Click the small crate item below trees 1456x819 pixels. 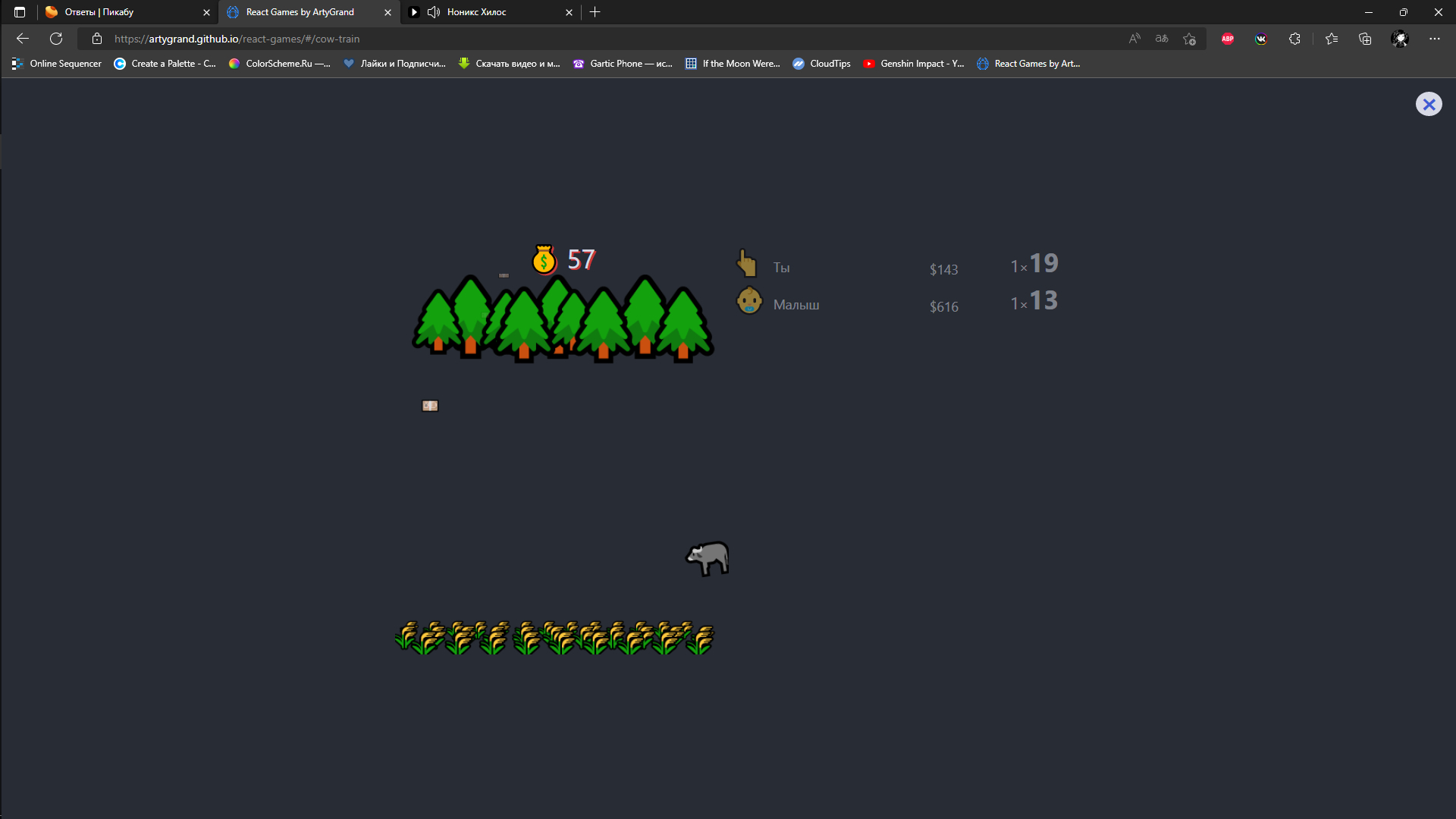[x=430, y=406]
